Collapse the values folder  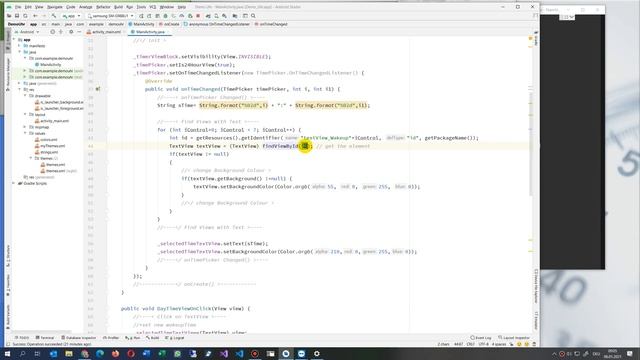point(25,133)
